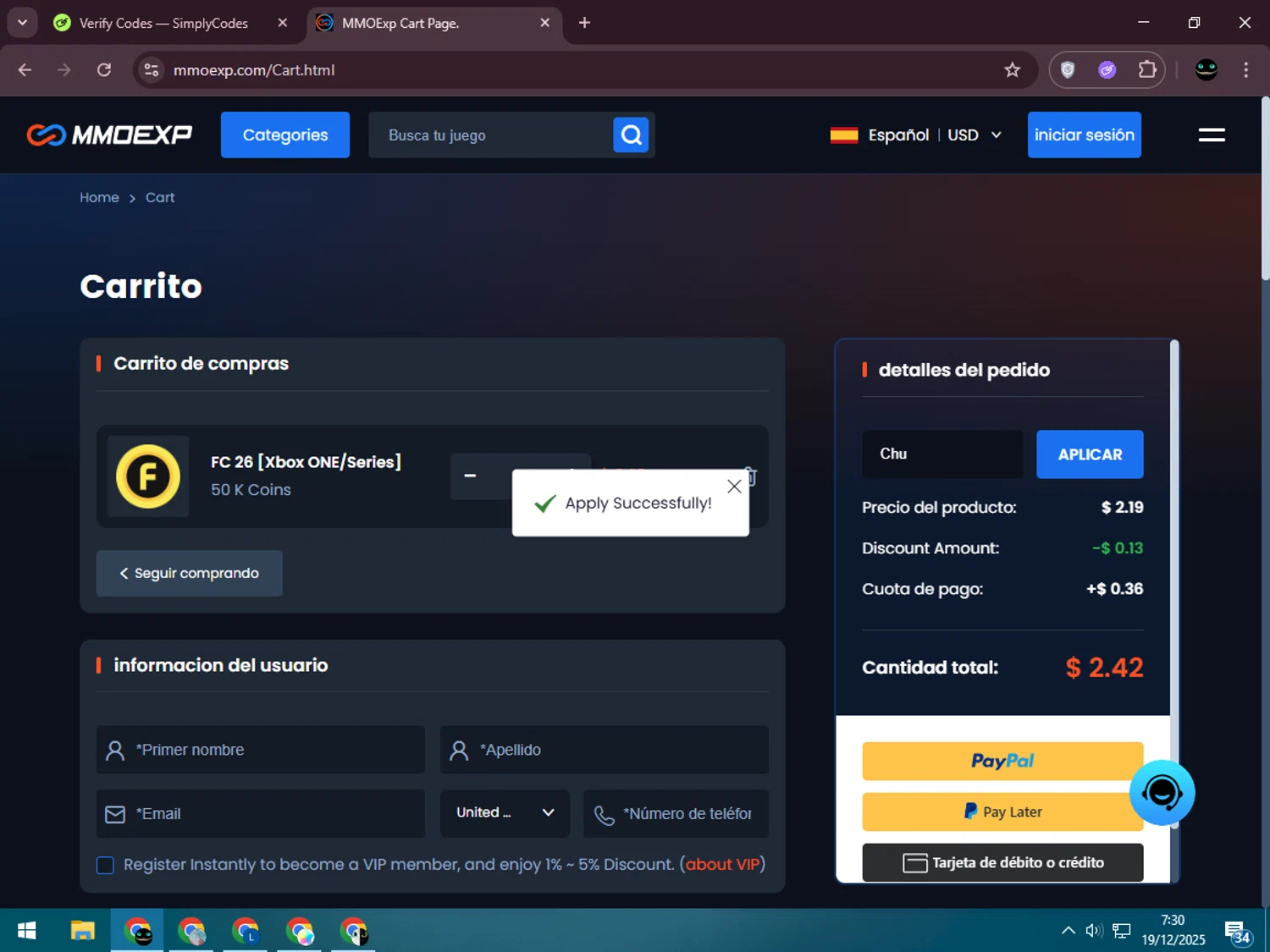The width and height of the screenshot is (1270, 952).
Task: Click the Número de teléfono field
Action: coord(676,814)
